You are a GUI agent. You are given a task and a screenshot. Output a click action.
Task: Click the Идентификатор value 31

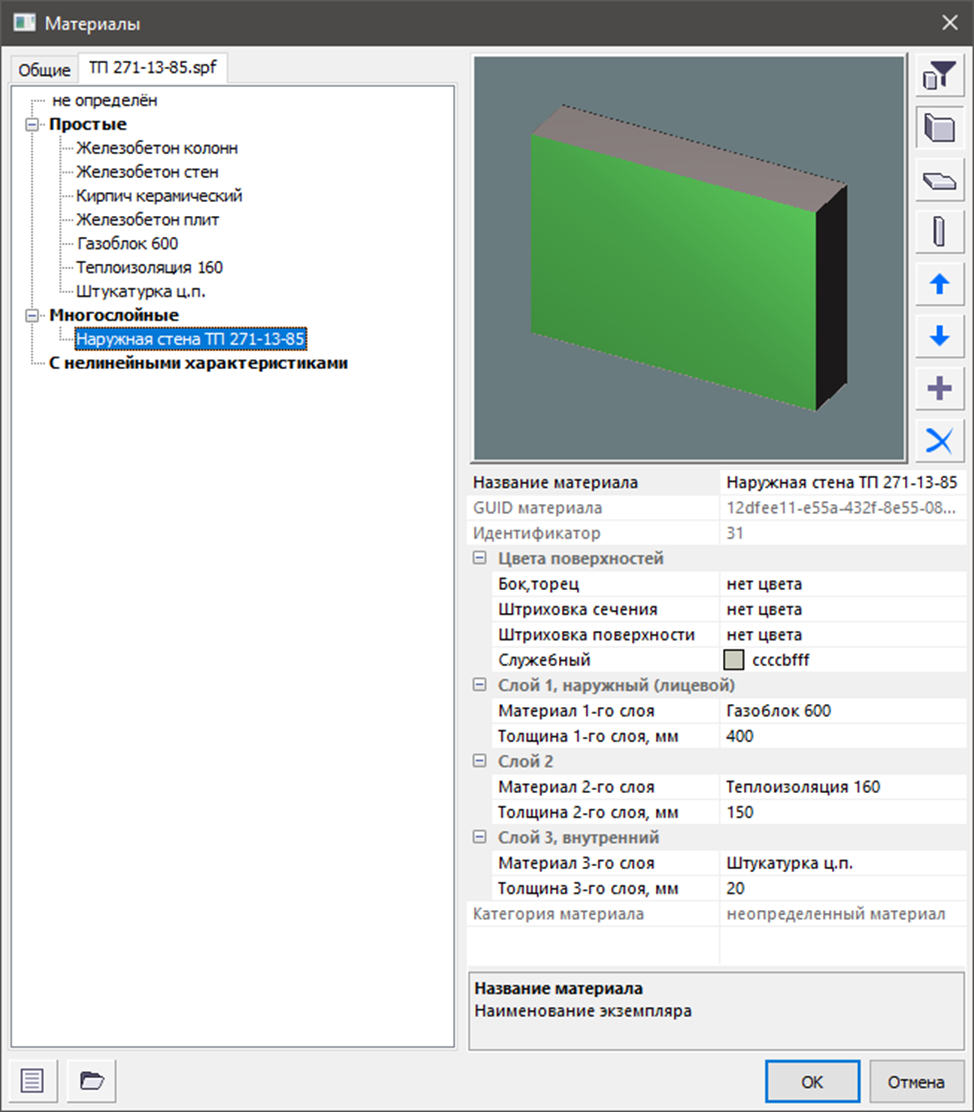tap(842, 533)
